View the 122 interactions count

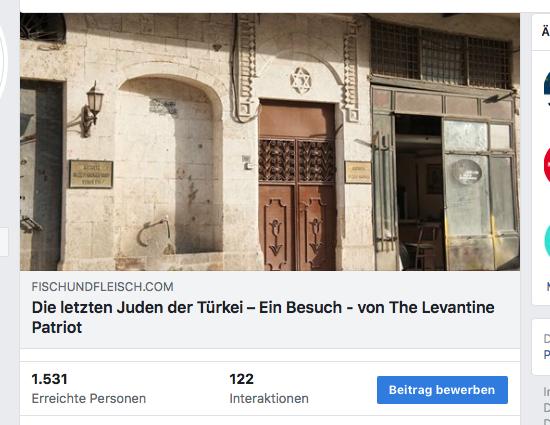coord(242,379)
